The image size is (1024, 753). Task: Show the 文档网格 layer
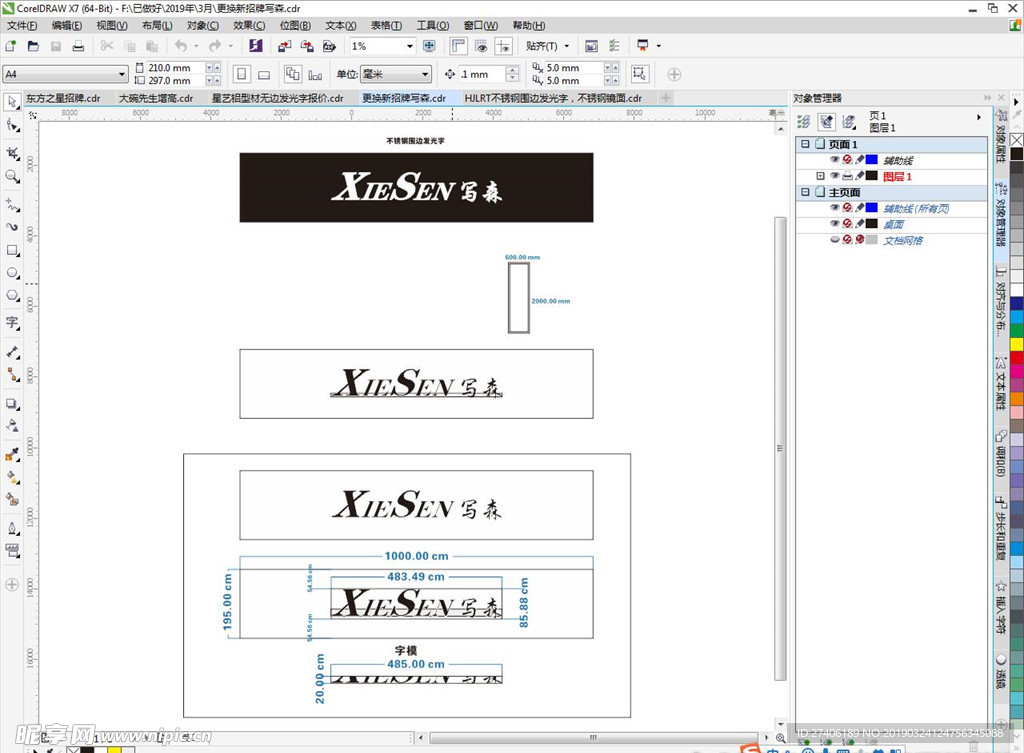(834, 241)
